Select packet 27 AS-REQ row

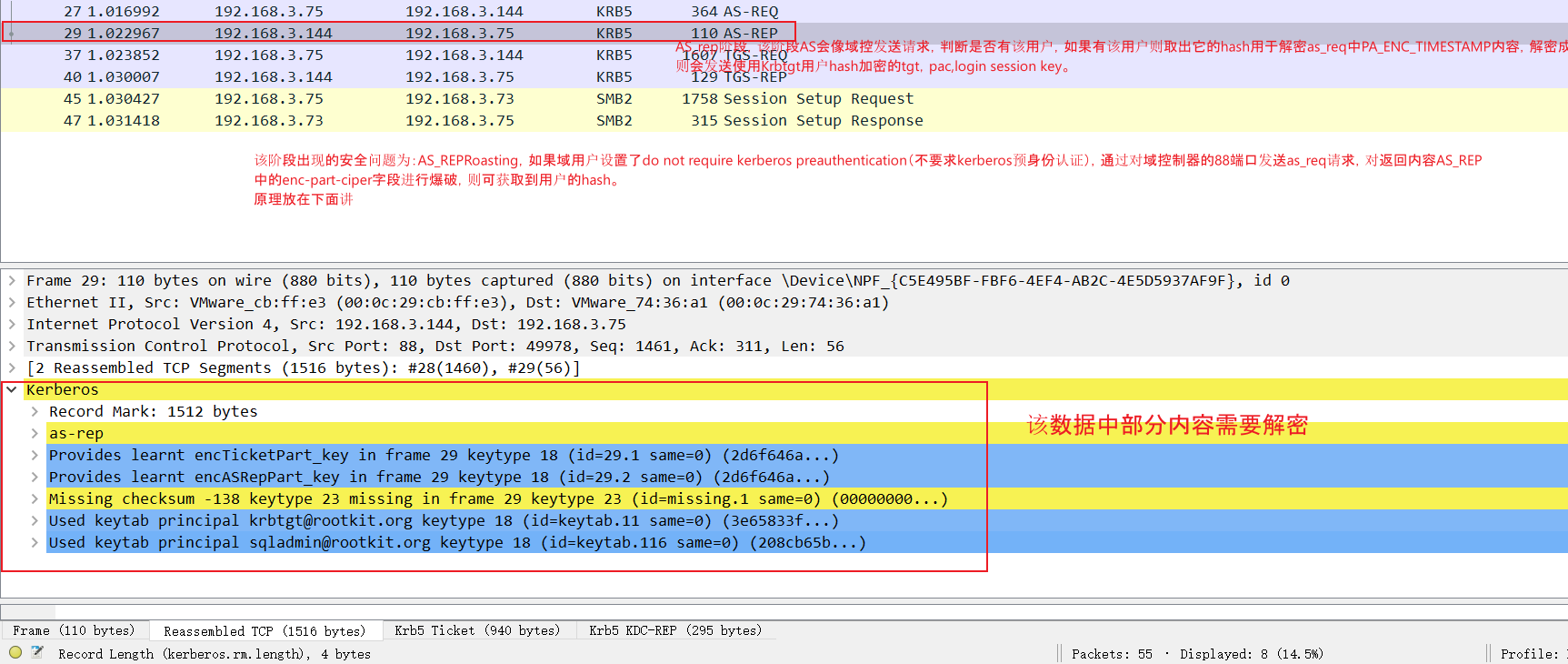[784, 11]
